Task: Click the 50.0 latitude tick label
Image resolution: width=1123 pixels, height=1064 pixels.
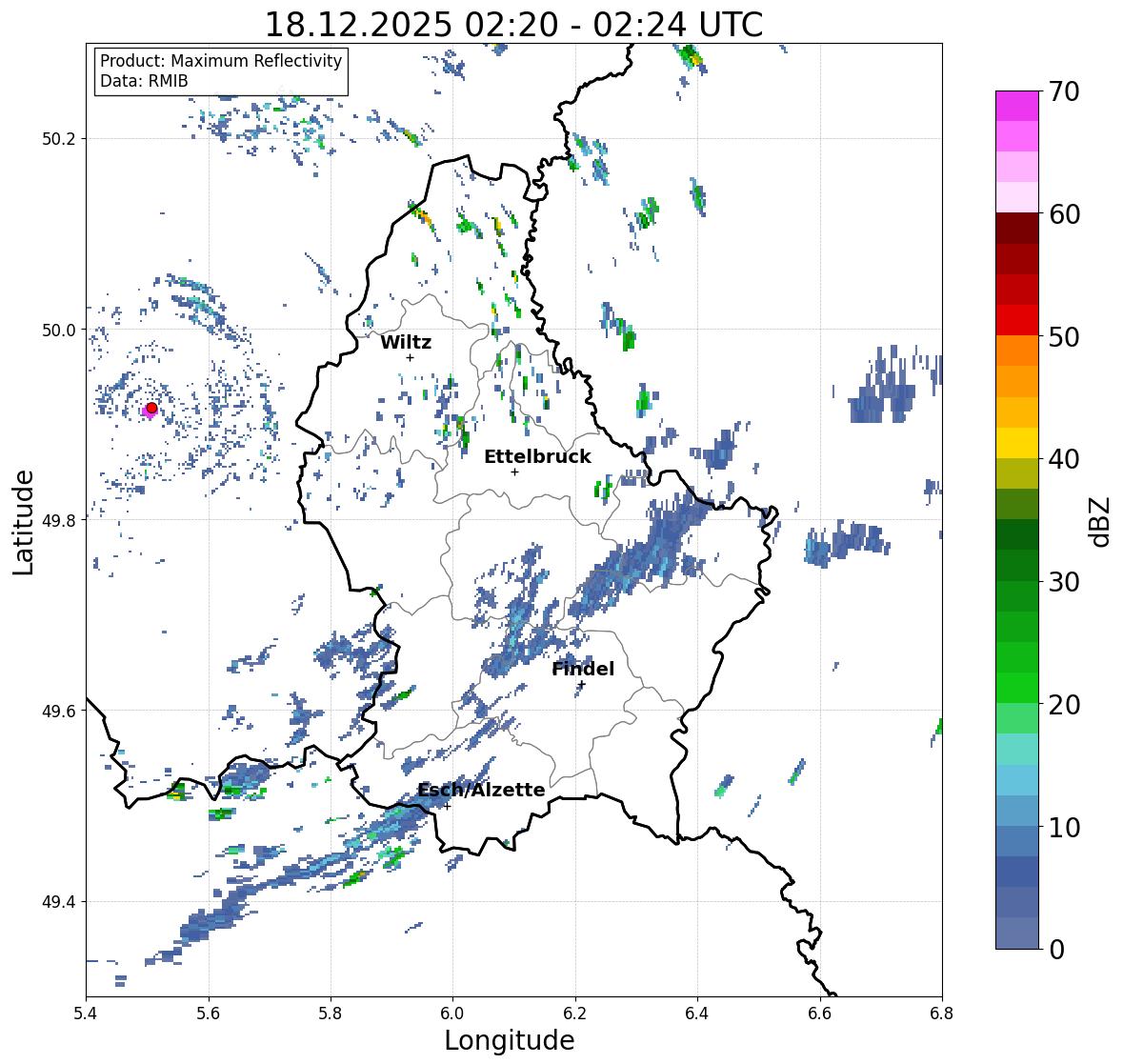Action: click(59, 330)
